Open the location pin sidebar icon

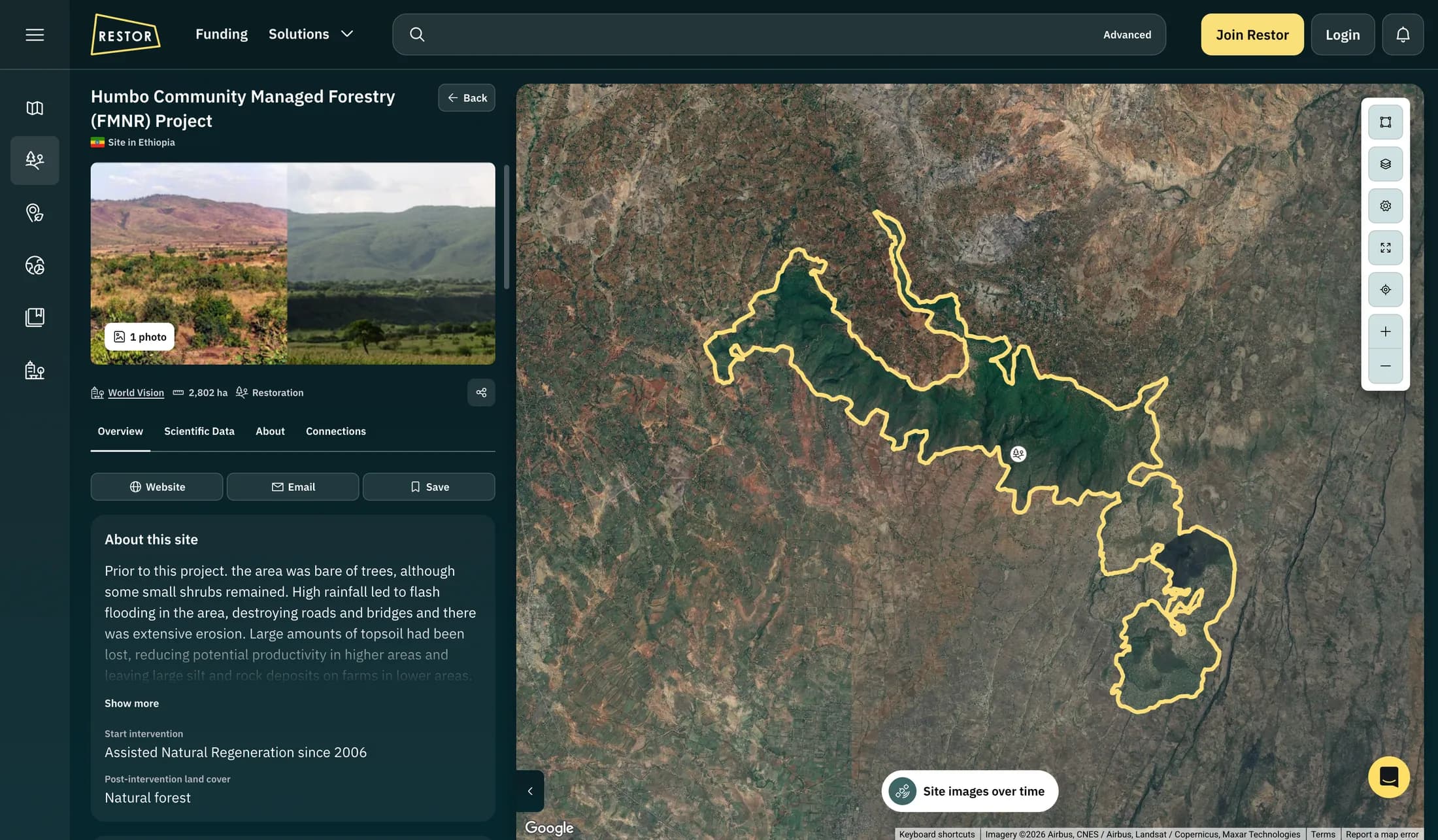pos(35,212)
